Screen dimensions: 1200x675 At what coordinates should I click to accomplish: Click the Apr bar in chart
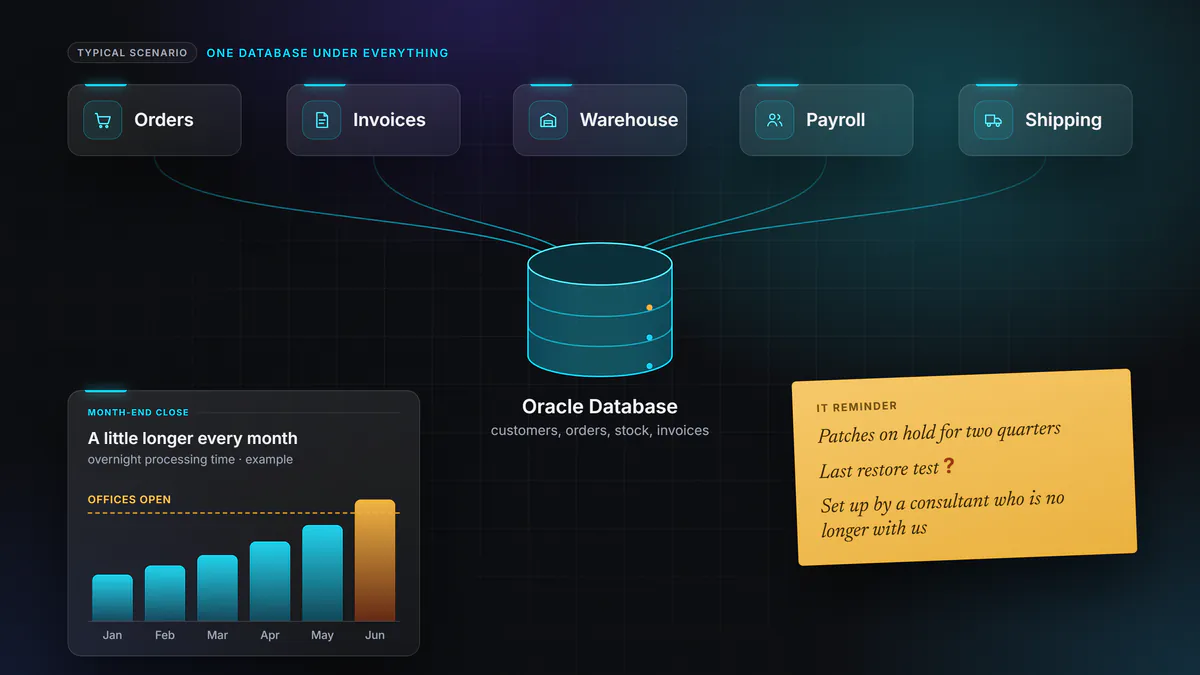[x=270, y=581]
